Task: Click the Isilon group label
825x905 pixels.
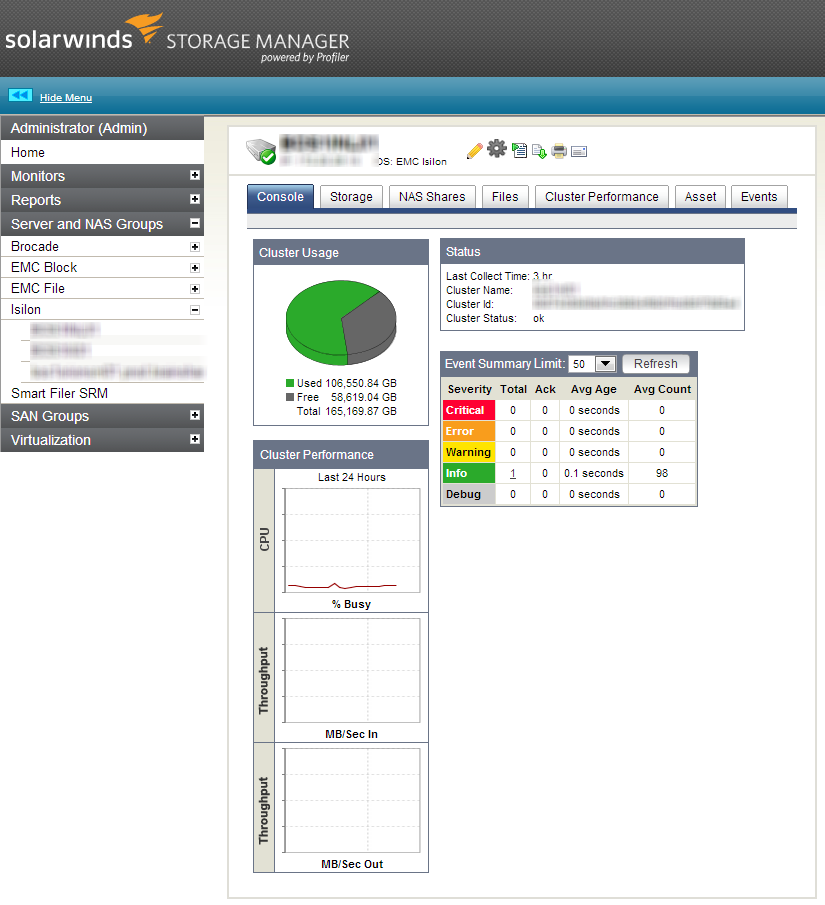Action: click(25, 309)
